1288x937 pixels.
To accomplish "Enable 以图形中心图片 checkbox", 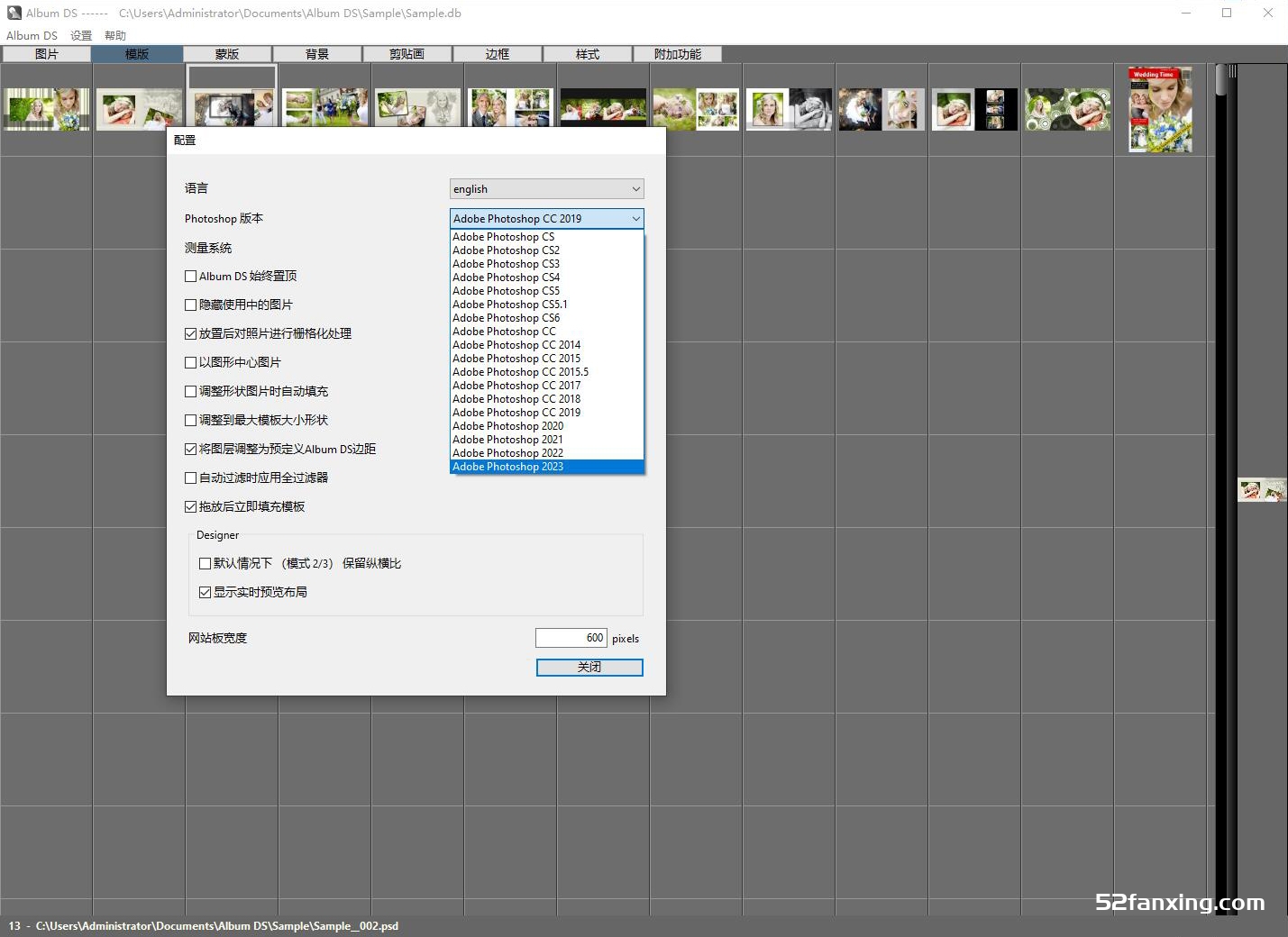I will click(x=190, y=363).
